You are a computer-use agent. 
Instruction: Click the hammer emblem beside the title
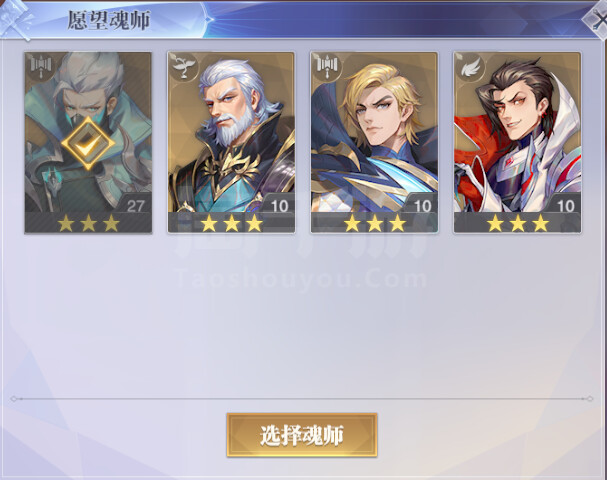(17, 19)
